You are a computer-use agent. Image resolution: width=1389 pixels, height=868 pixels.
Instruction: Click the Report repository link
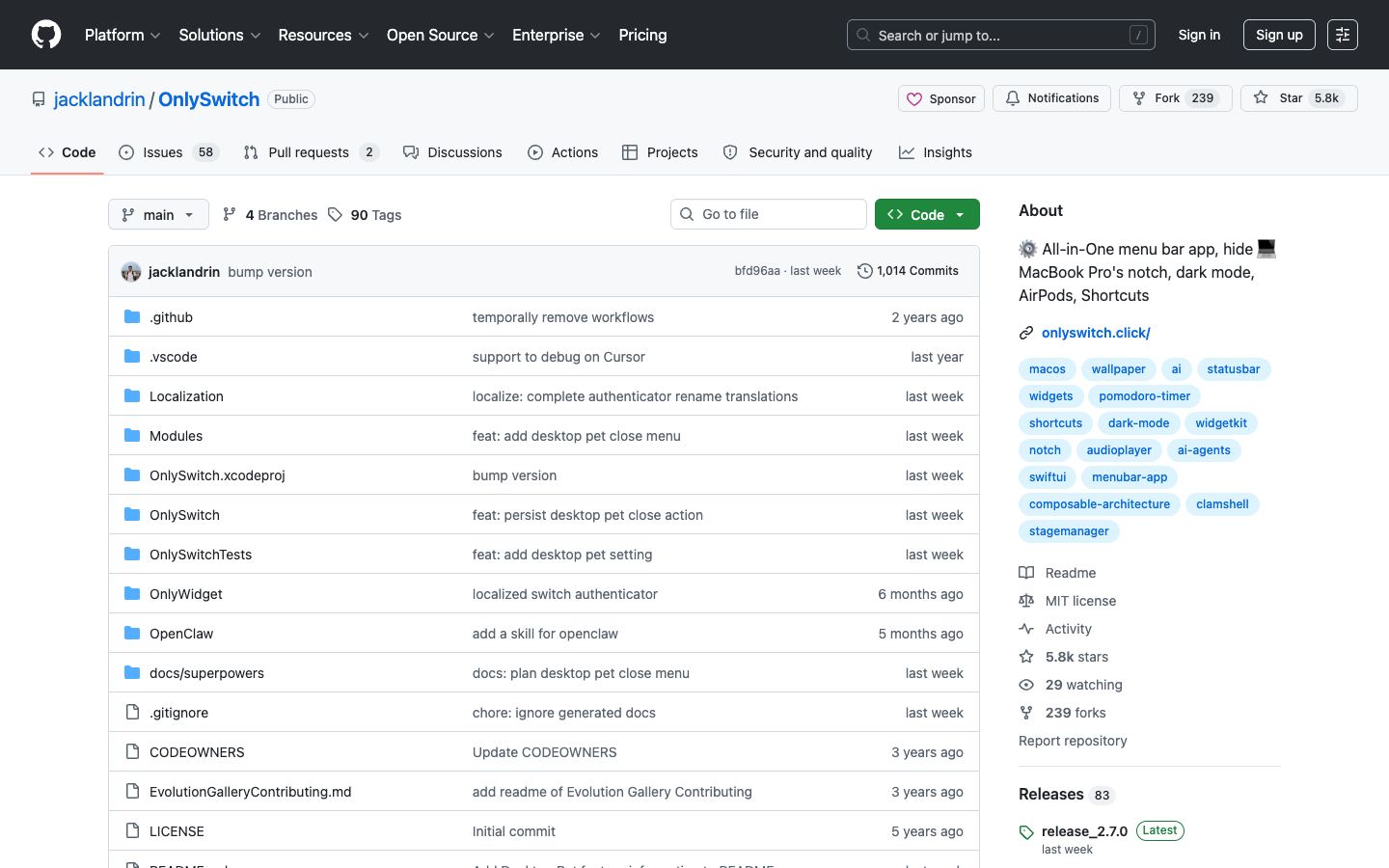pyautogui.click(x=1073, y=741)
